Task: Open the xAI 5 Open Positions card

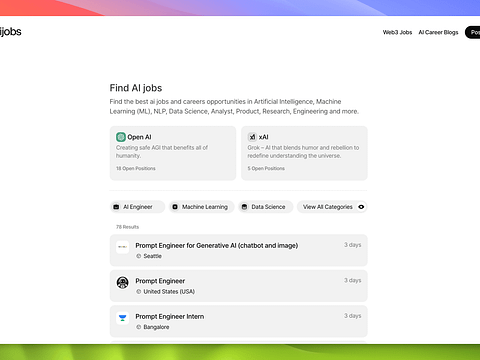Action: click(304, 153)
